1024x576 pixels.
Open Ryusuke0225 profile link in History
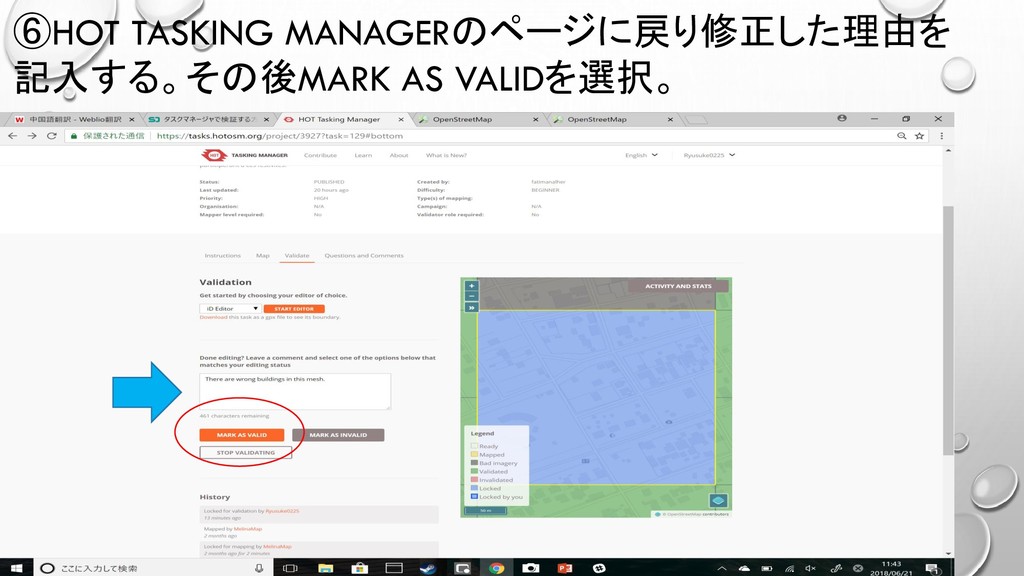click(x=282, y=511)
